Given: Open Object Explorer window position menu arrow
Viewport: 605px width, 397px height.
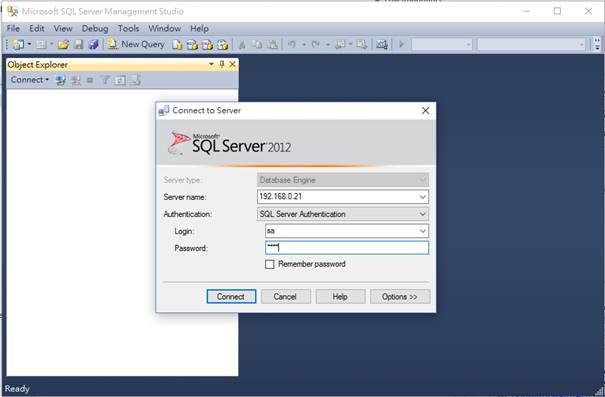Looking at the screenshot, I should pyautogui.click(x=211, y=64).
